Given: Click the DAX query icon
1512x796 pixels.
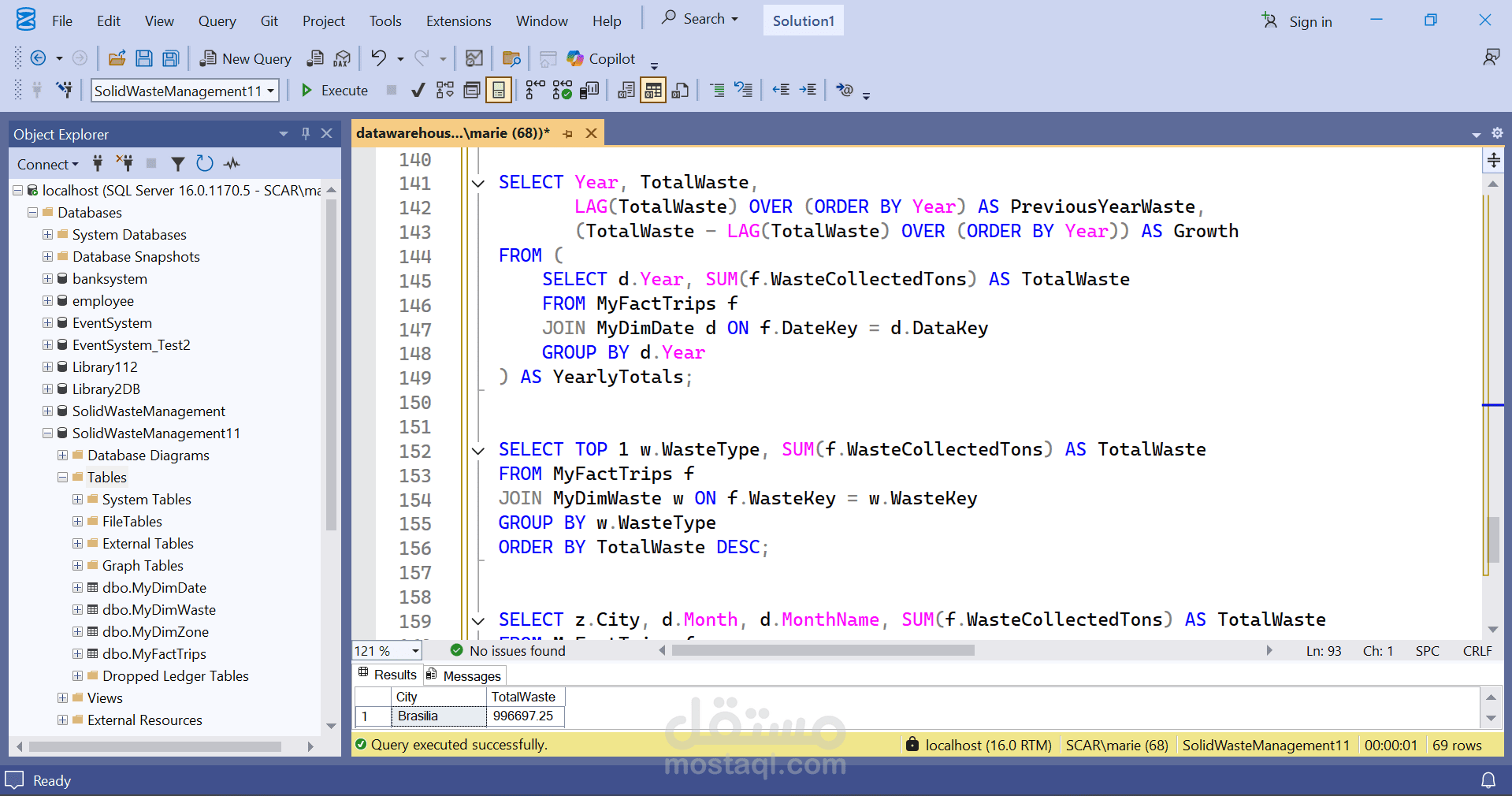Looking at the screenshot, I should pos(342,58).
